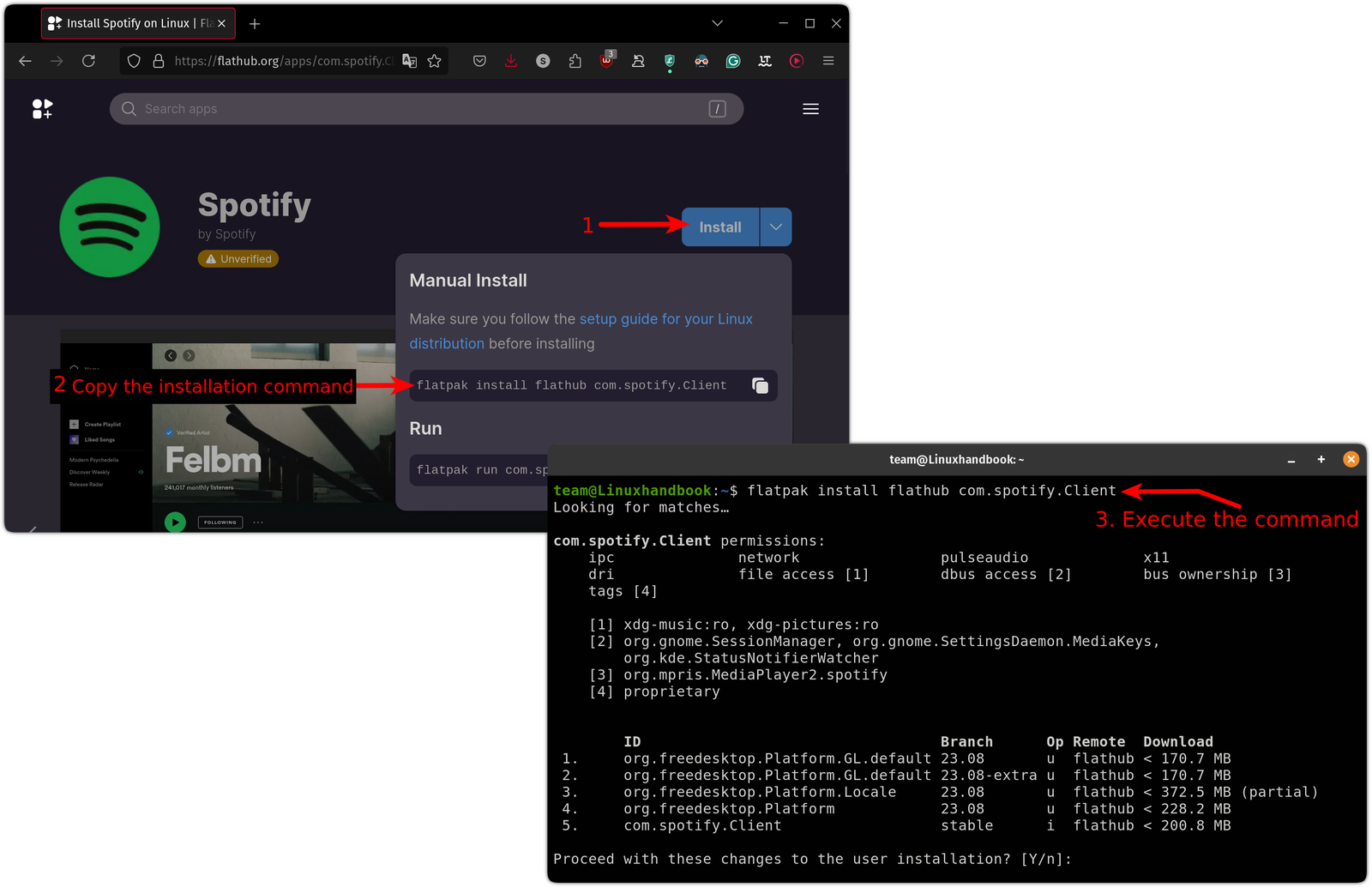This screenshot has height=888, width=1372.
Task: Reload the Flathub page
Action: click(88, 61)
